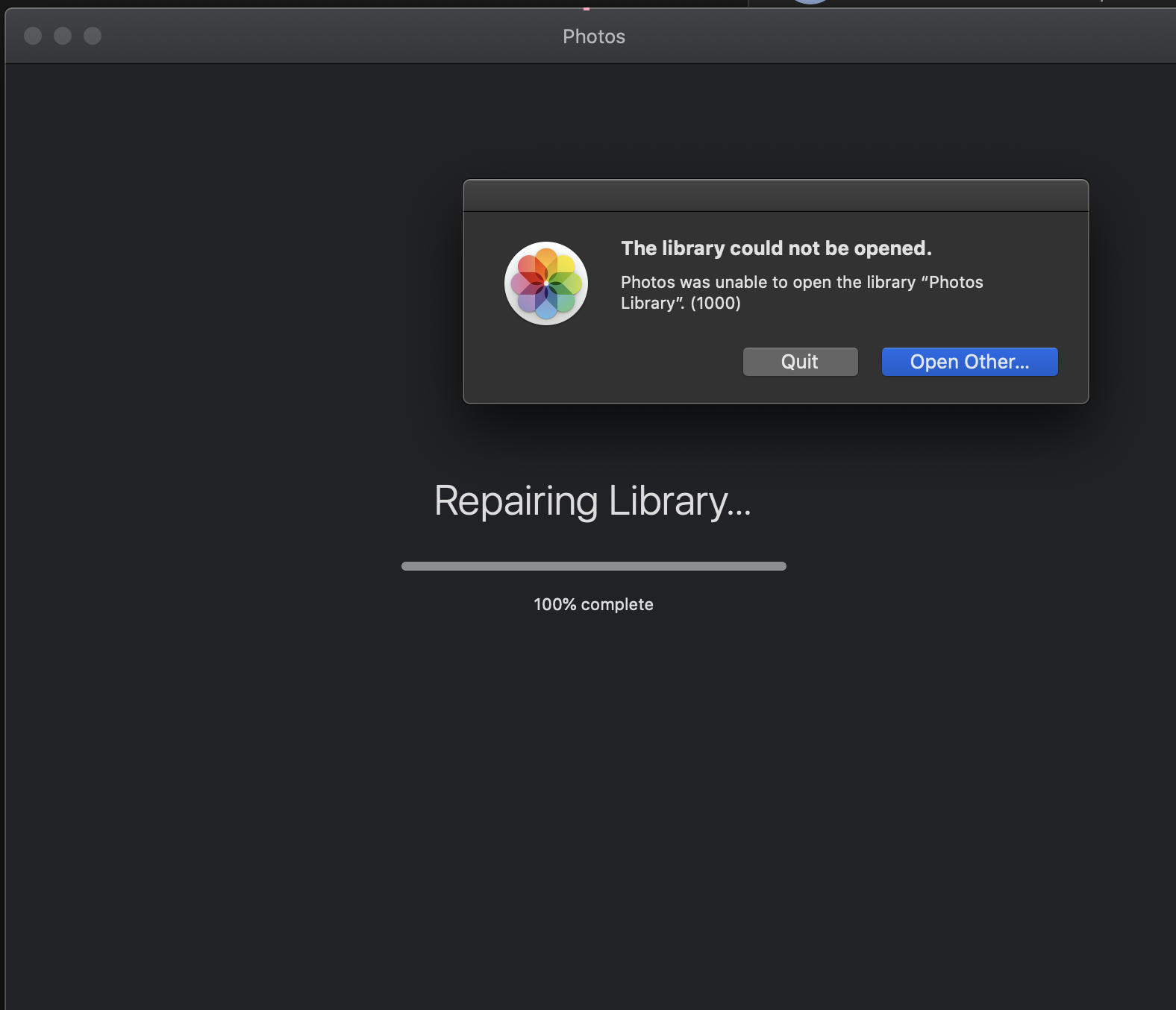The width and height of the screenshot is (1176, 1010).
Task: Click the zoom button of Photos window
Action: [93, 36]
